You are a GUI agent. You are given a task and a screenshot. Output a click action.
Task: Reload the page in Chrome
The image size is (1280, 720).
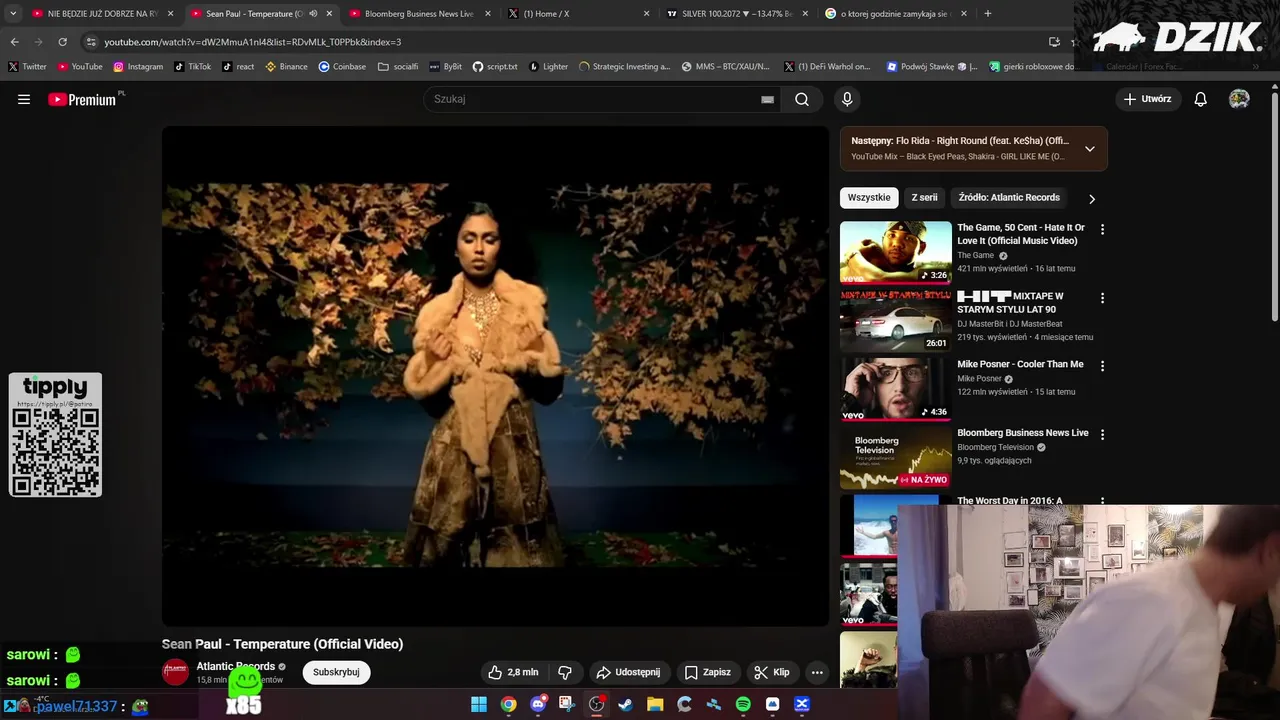(62, 42)
